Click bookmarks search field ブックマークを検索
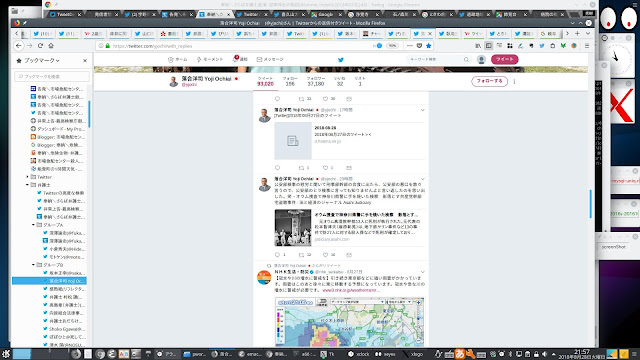 [x=52, y=76]
